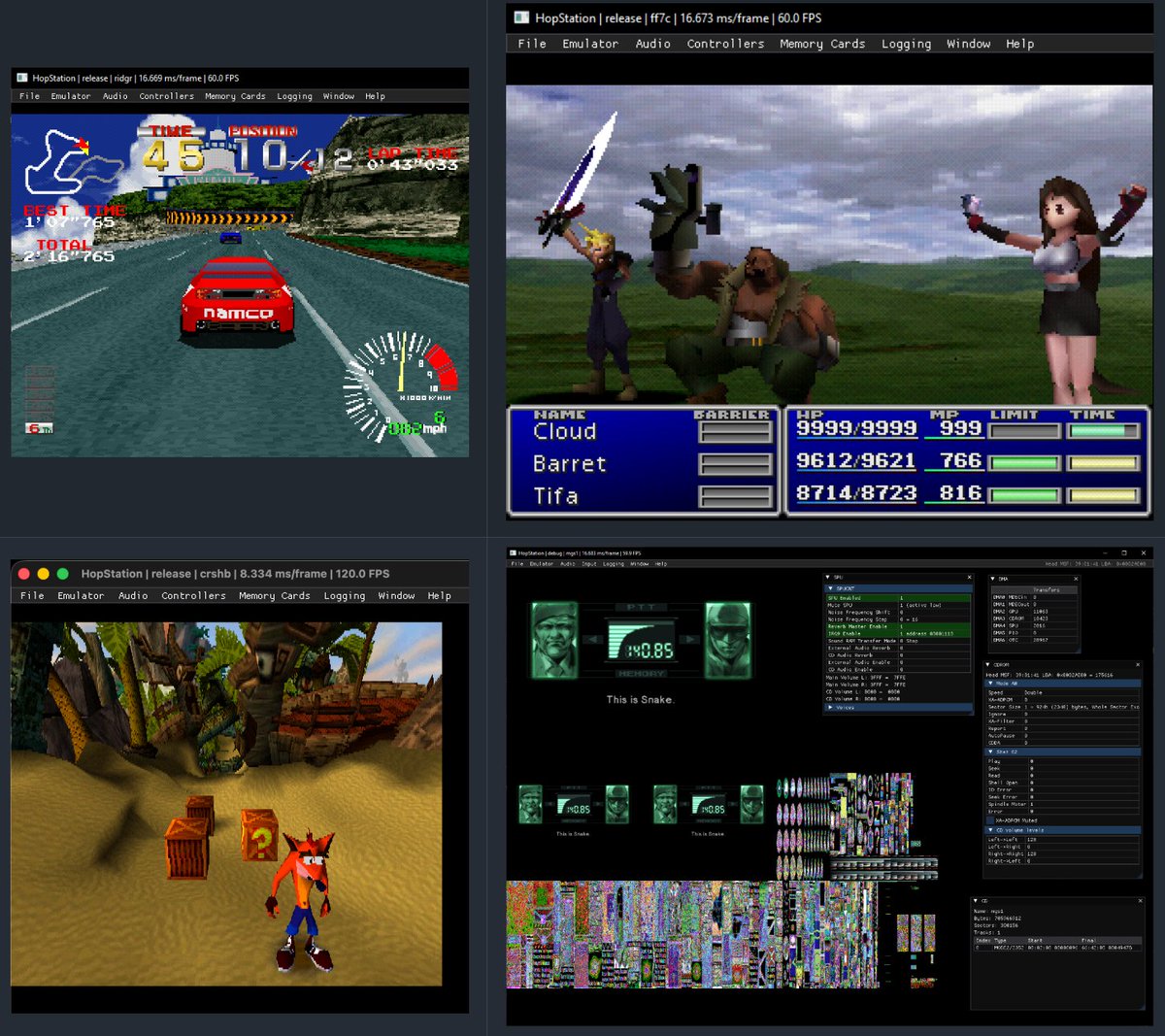Open Memory Cards menu in ff7c window
Screen dimensions: 1165x1036
(x=822, y=44)
